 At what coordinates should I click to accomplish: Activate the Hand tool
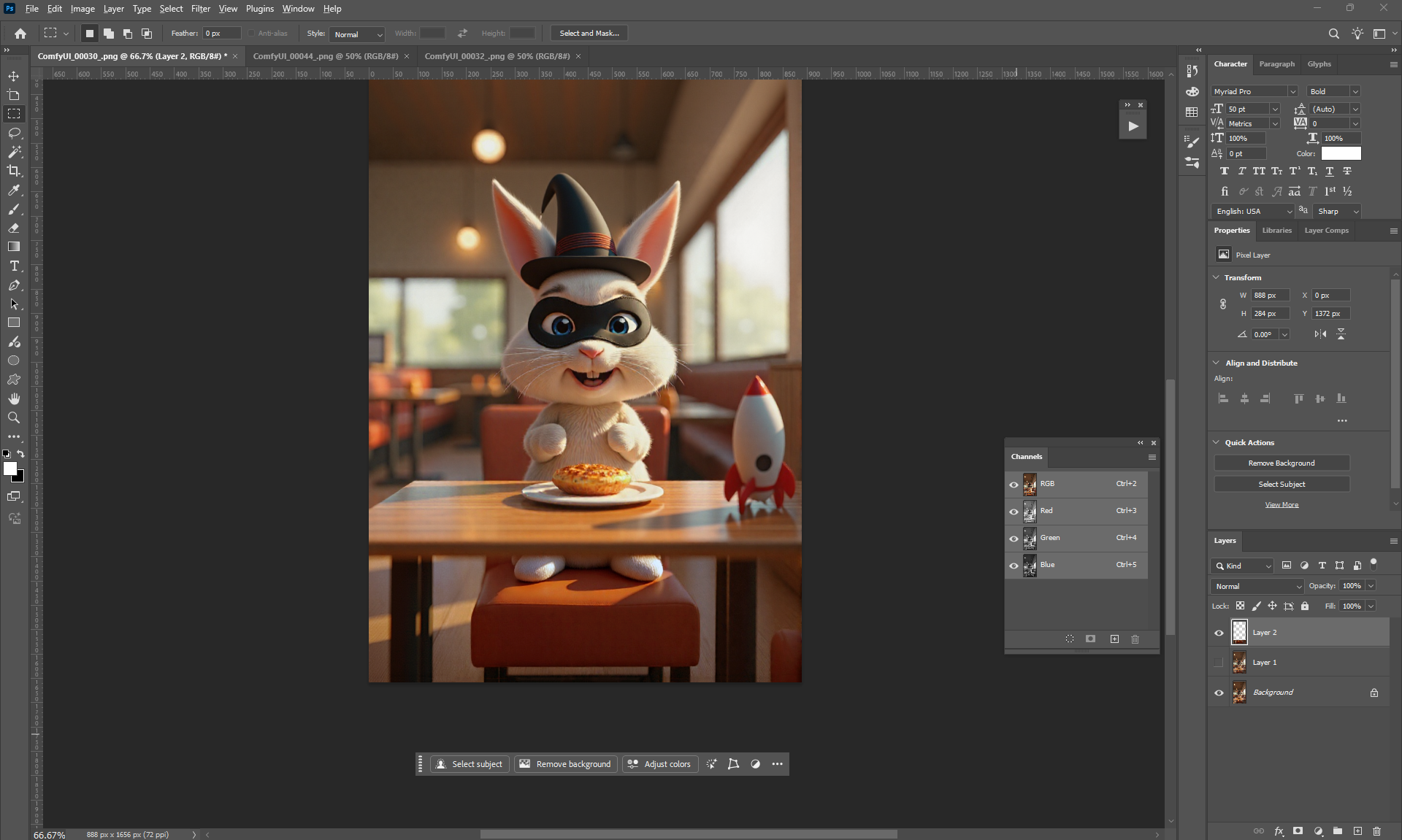point(14,398)
